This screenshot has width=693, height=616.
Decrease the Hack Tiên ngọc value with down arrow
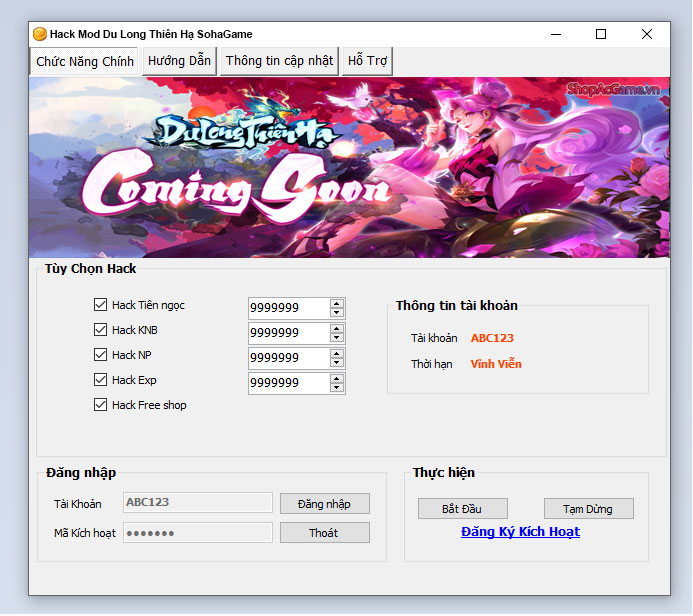(337, 312)
